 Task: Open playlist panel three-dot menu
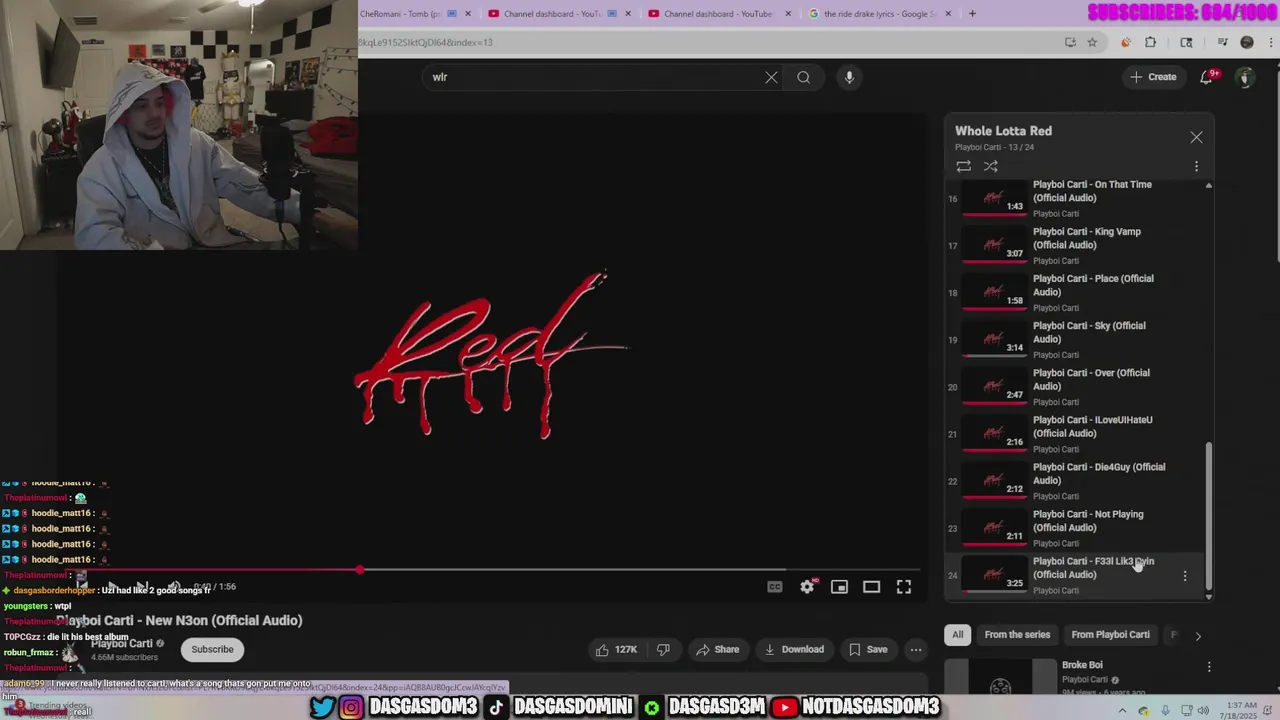(x=1196, y=166)
